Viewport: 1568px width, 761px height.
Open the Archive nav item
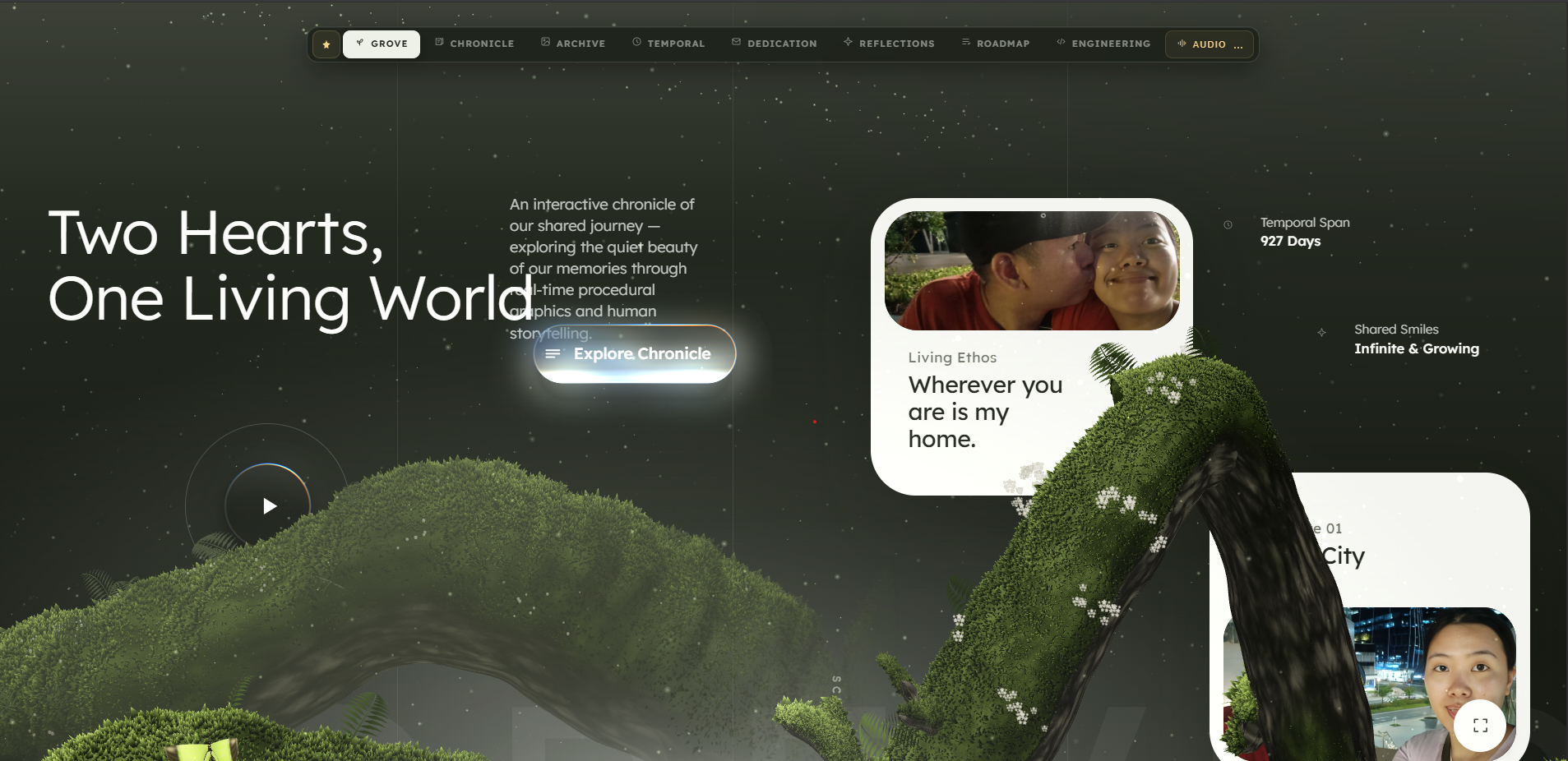[x=573, y=44]
